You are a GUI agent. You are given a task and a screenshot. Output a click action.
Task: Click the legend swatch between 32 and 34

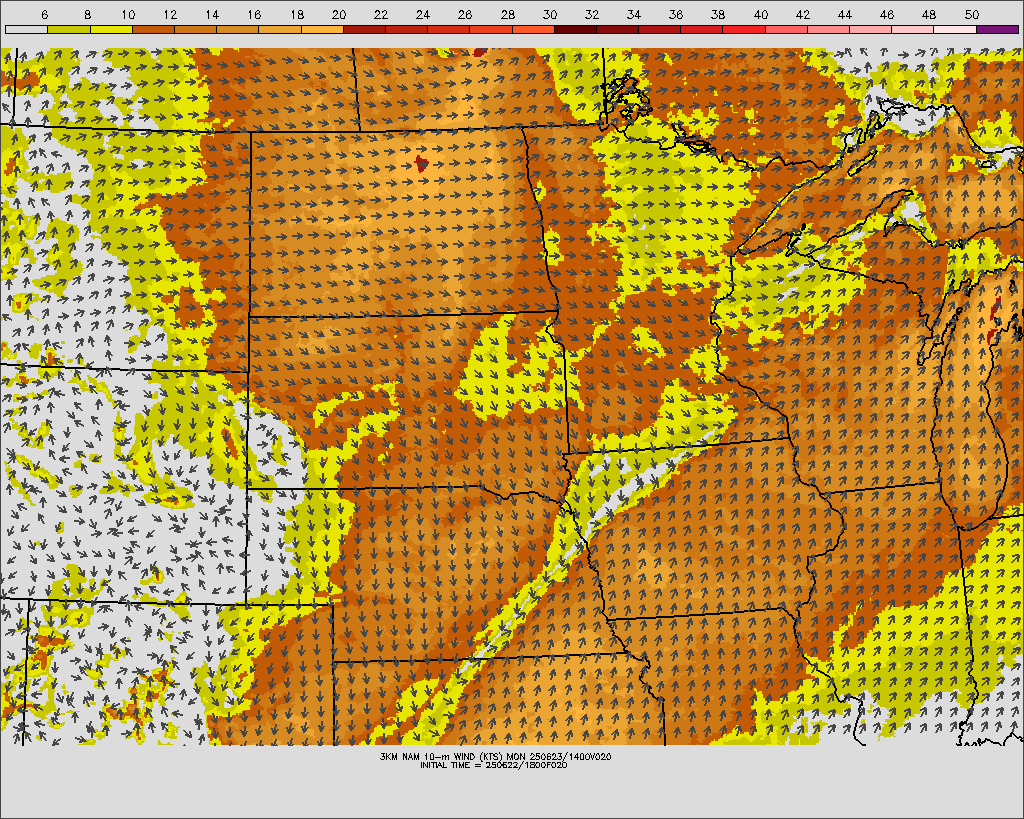click(x=617, y=29)
